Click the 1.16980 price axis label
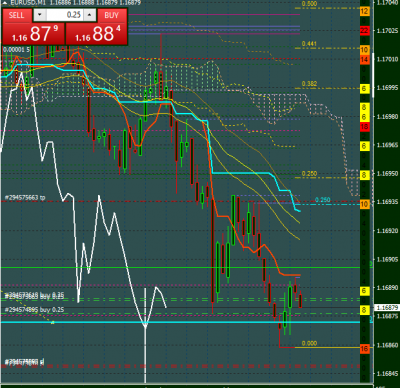Image resolution: width=400 pixels, height=388 pixels. [387, 116]
